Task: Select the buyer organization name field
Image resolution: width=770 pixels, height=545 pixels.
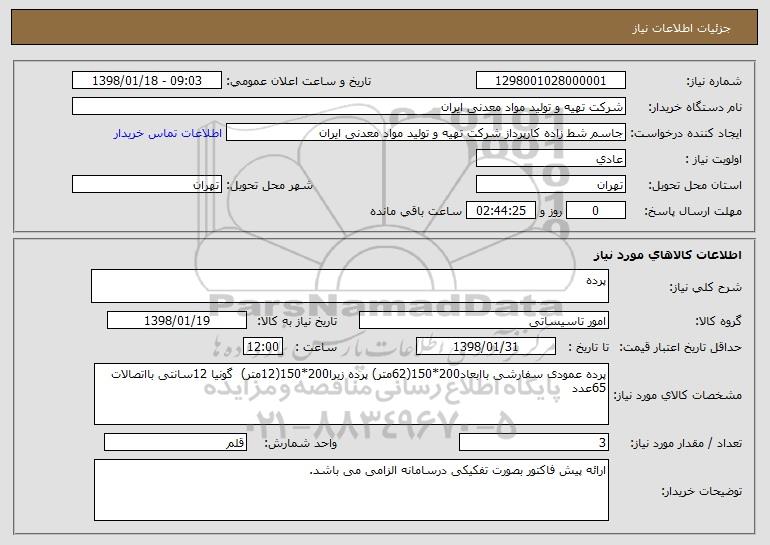Action: [x=349, y=107]
